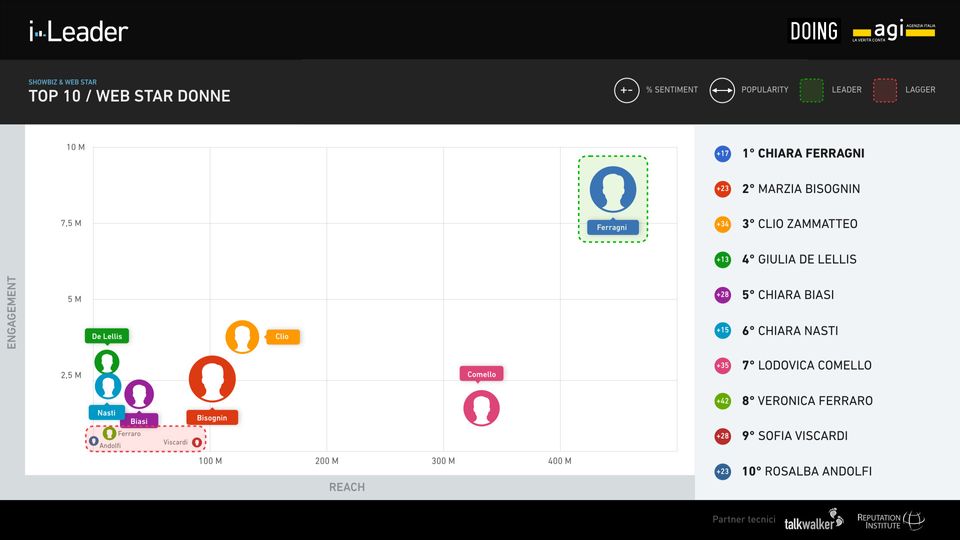Toggle the Popularity arrow legend icon
The image size is (960, 540).
[722, 90]
